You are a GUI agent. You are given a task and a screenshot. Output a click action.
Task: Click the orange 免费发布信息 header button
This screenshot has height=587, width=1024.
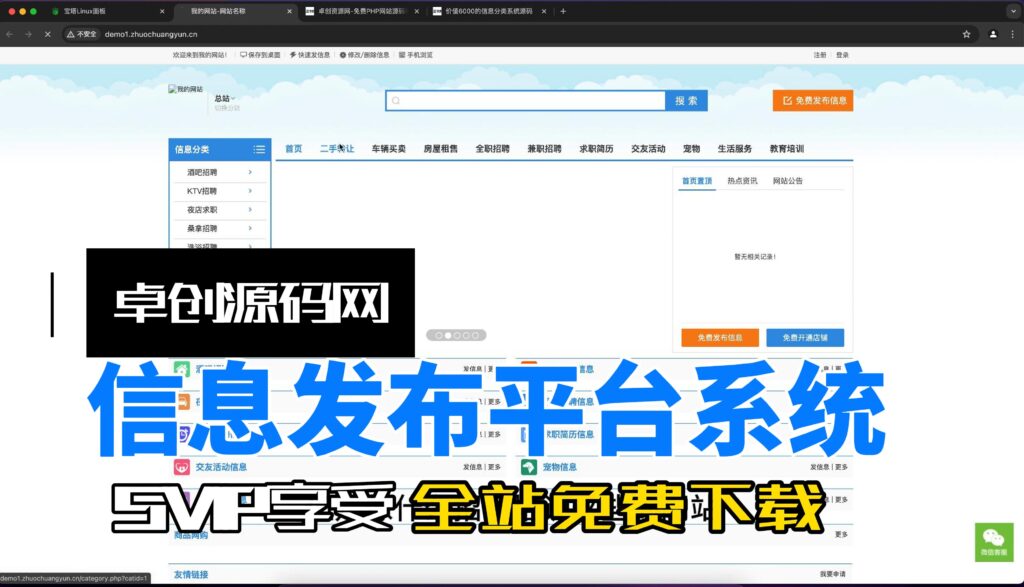(x=812, y=101)
